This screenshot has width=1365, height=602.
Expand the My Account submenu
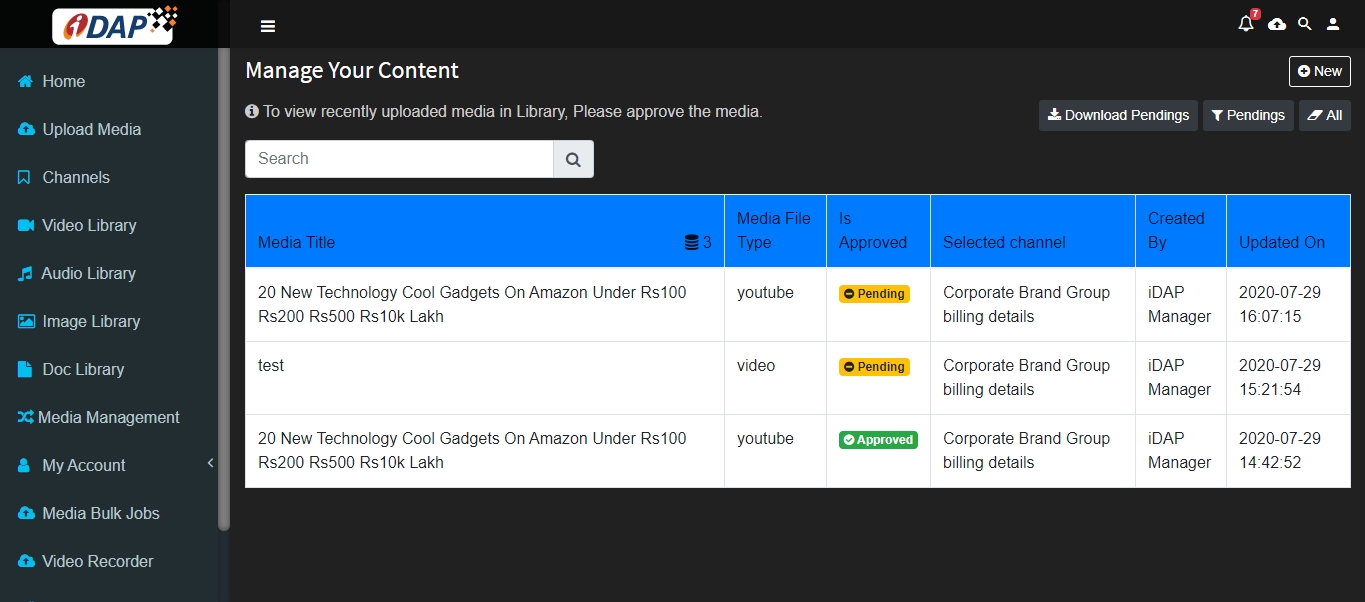[x=210, y=463]
